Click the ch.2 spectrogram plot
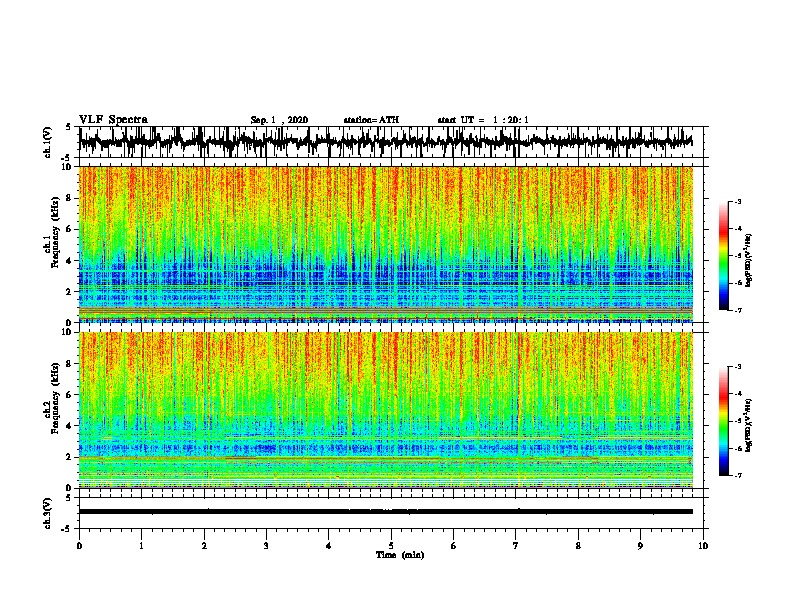 (385, 410)
